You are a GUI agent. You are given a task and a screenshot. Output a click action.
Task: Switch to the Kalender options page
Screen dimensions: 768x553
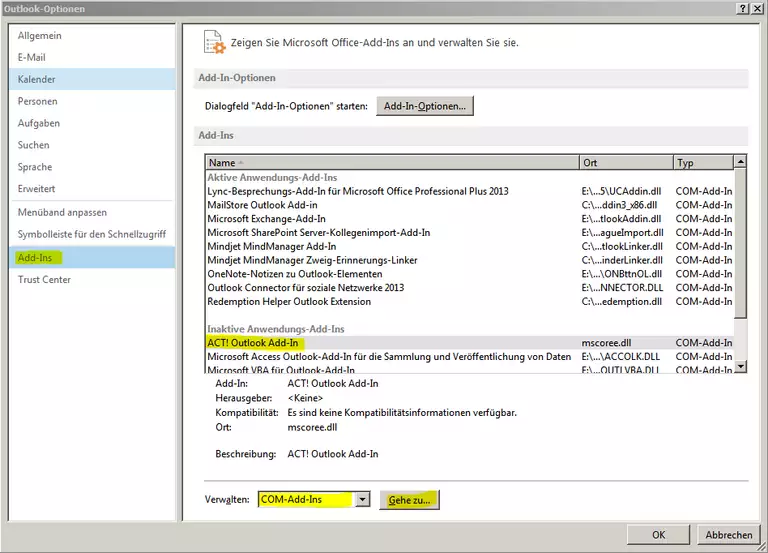37,79
